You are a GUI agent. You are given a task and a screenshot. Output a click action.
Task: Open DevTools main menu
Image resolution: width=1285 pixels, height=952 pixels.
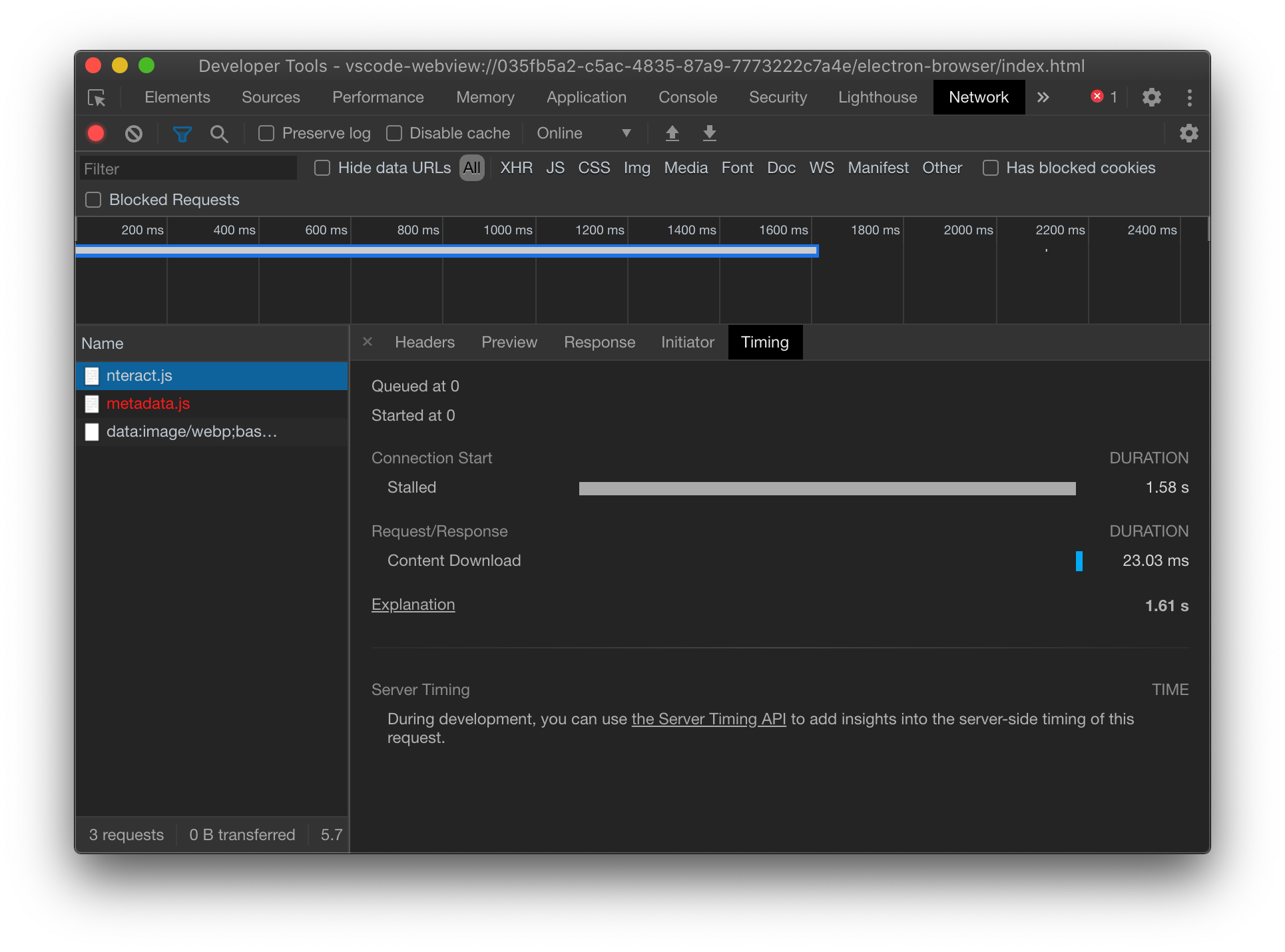pos(1190,97)
